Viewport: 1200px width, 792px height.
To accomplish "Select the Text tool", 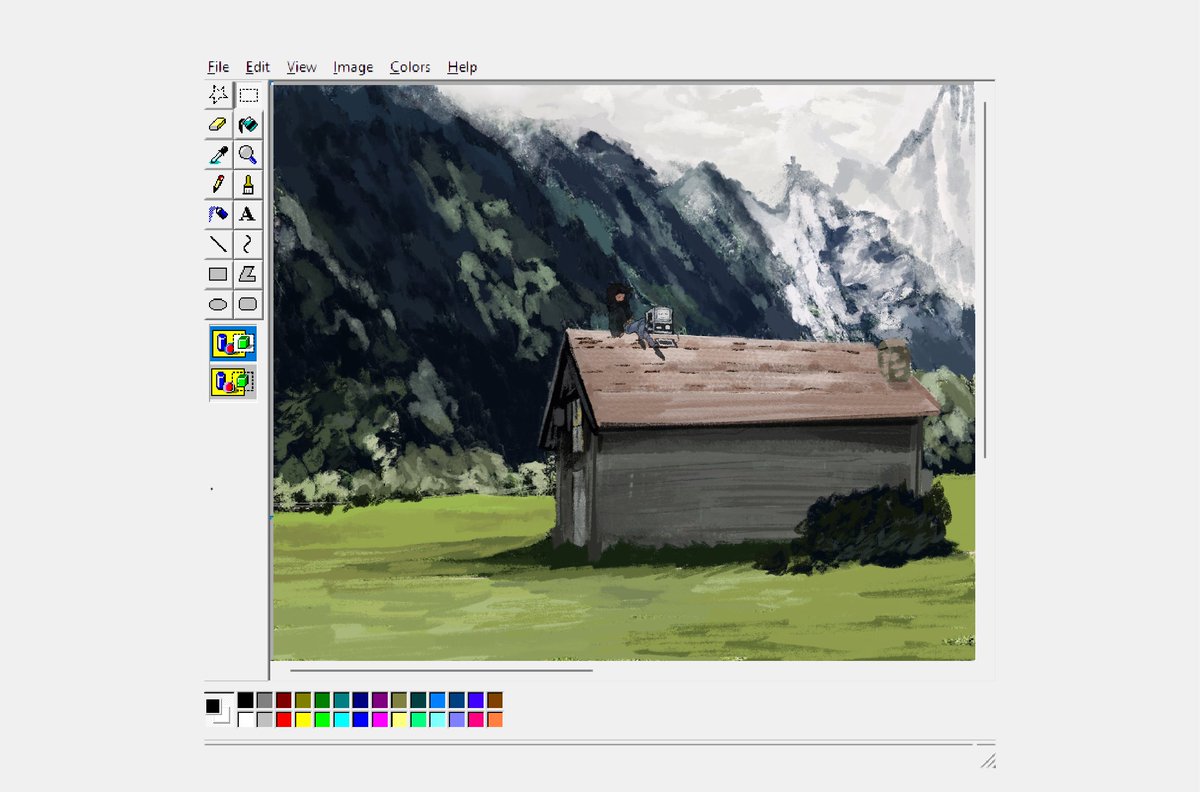I will 248,214.
